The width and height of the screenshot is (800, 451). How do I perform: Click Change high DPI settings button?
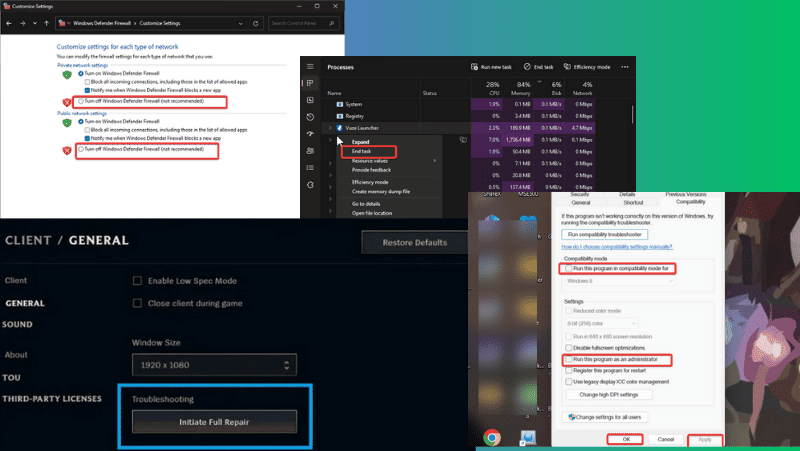pyautogui.click(x=609, y=395)
